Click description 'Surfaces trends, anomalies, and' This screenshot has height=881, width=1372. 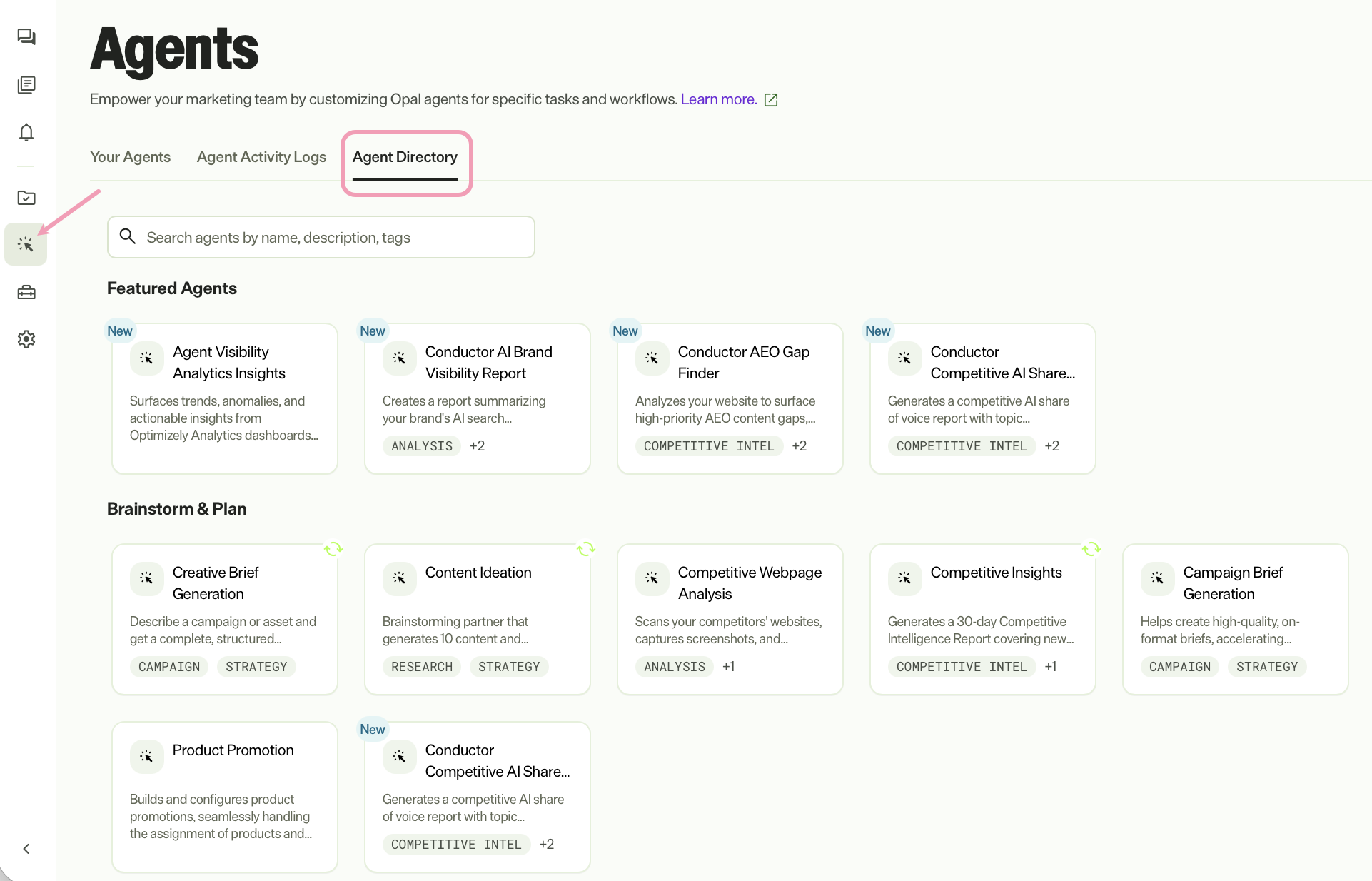pyautogui.click(x=217, y=401)
